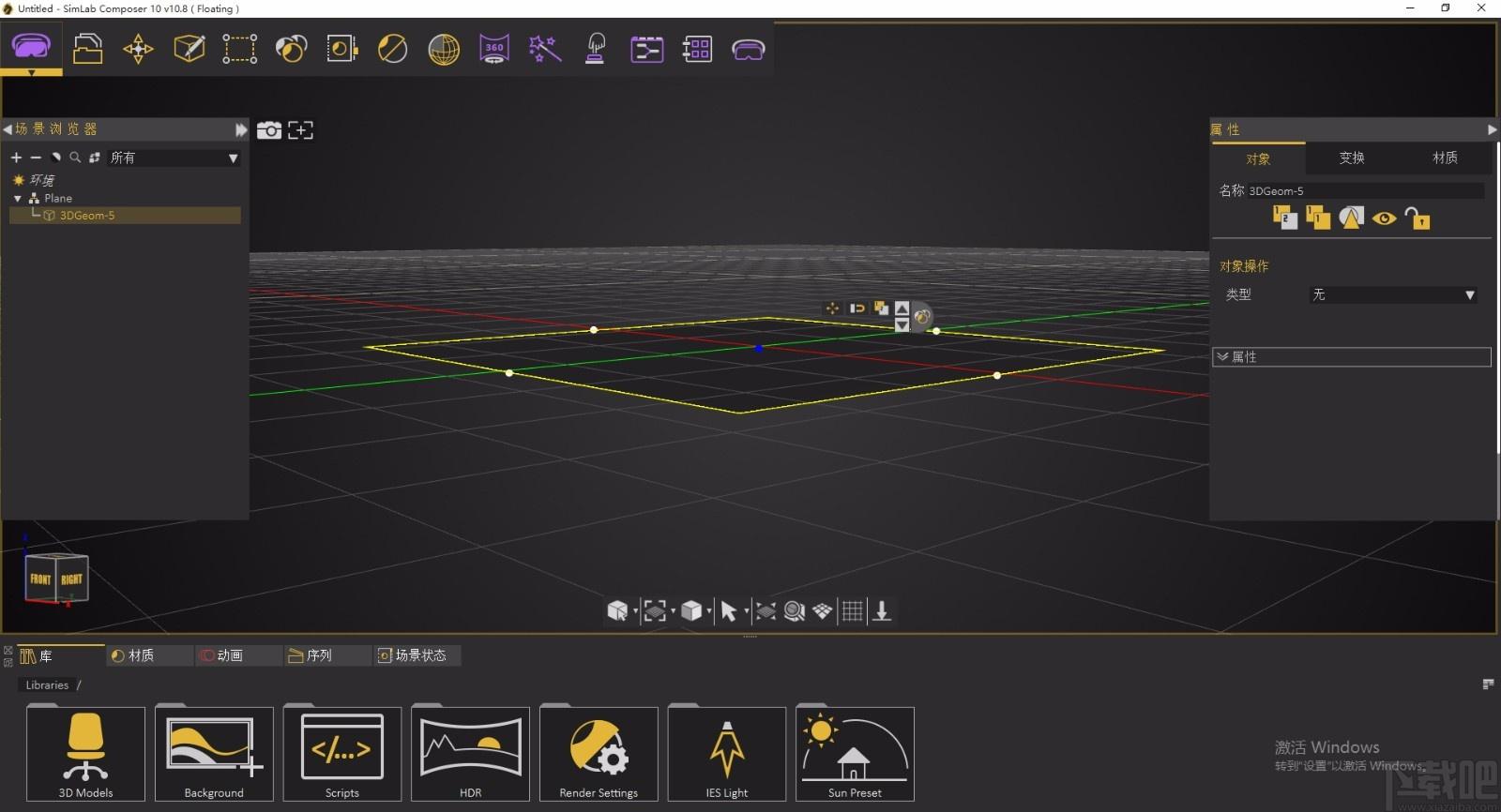This screenshot has width=1501, height=812.
Task: Click the grid catalog layout icon
Action: pyautogui.click(x=697, y=49)
